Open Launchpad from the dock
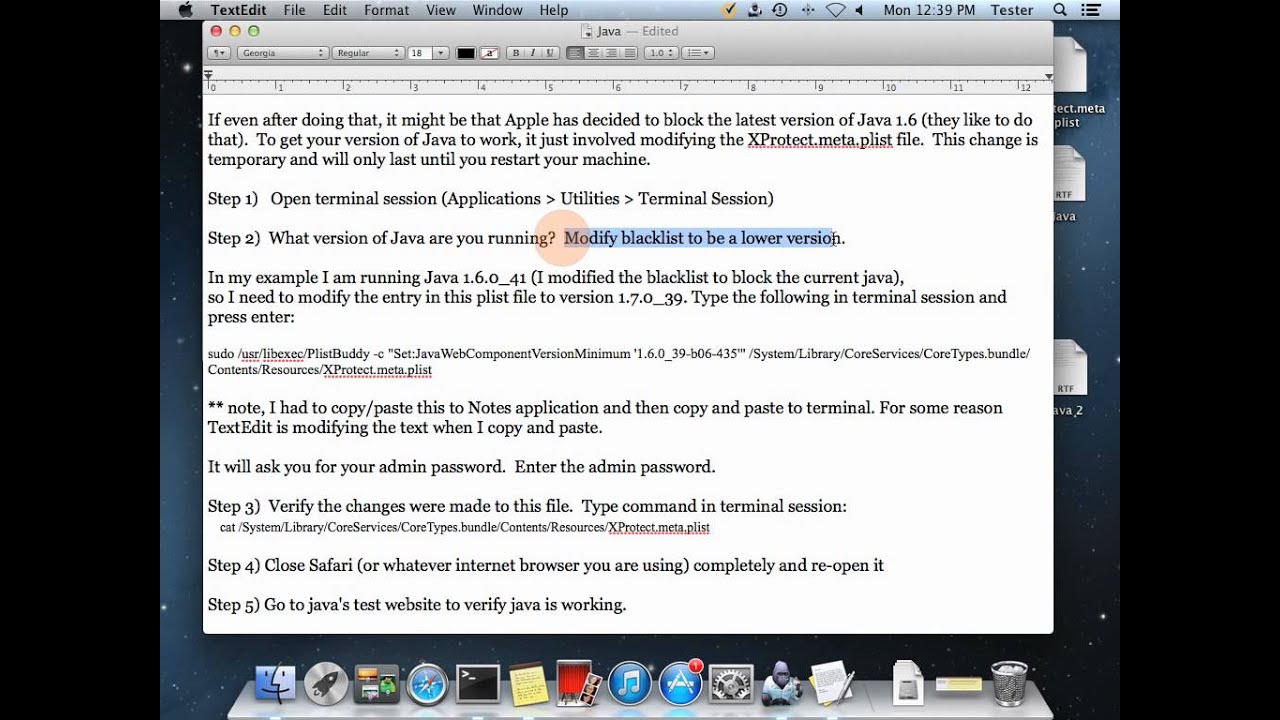This screenshot has height=720, width=1280. tap(326, 684)
